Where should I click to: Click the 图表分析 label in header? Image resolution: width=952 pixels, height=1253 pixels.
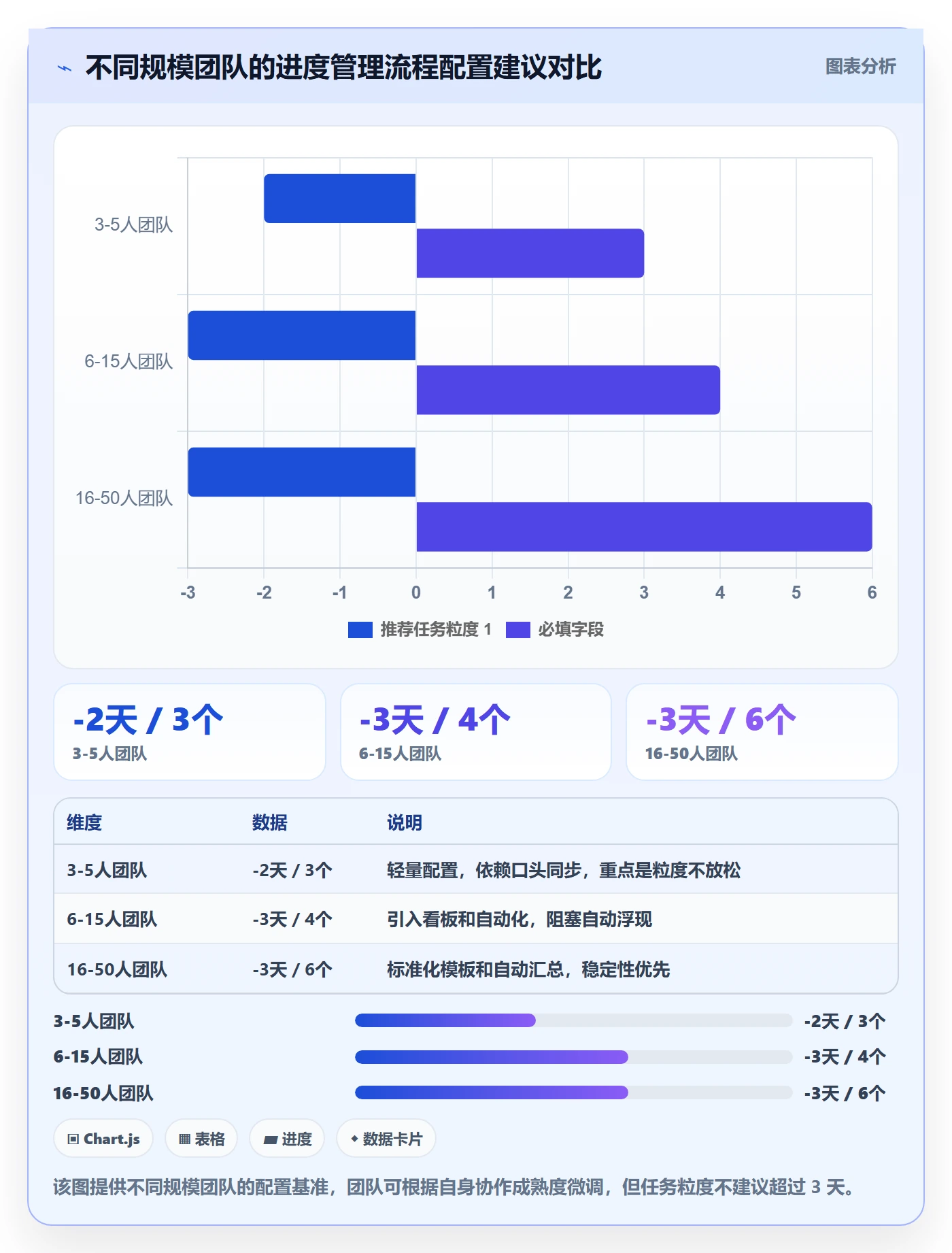[860, 67]
